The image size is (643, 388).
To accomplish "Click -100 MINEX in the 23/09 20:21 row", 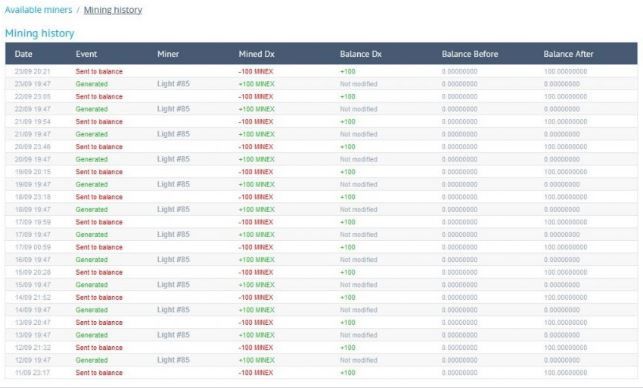I will [255, 71].
